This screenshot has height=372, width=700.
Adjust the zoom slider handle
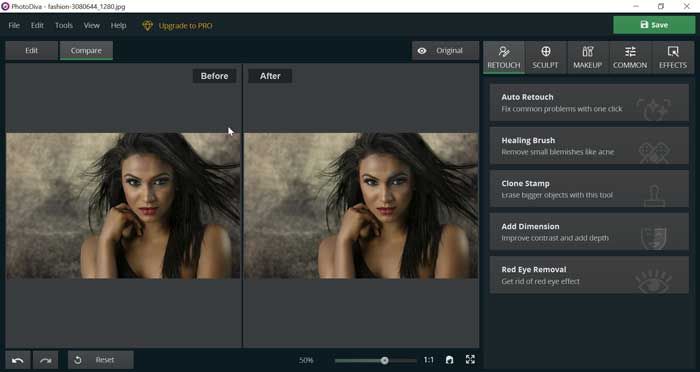384,360
